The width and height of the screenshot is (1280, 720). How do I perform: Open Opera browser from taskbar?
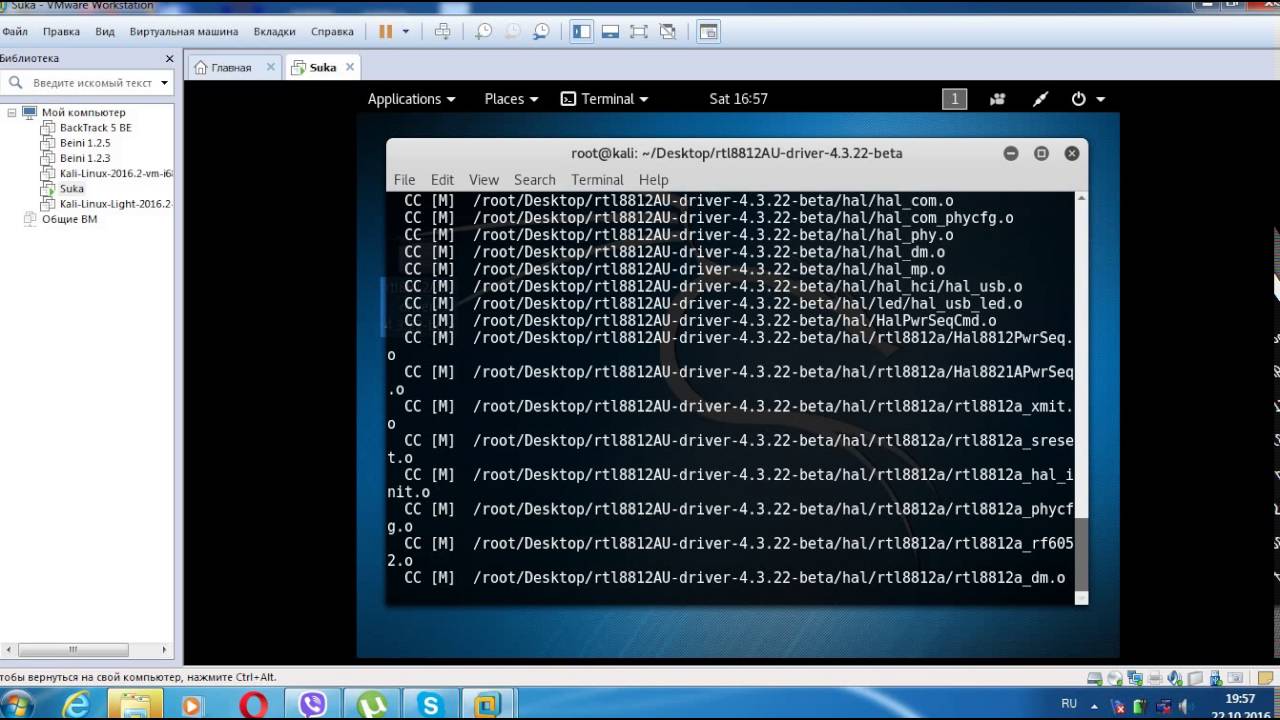(x=254, y=705)
